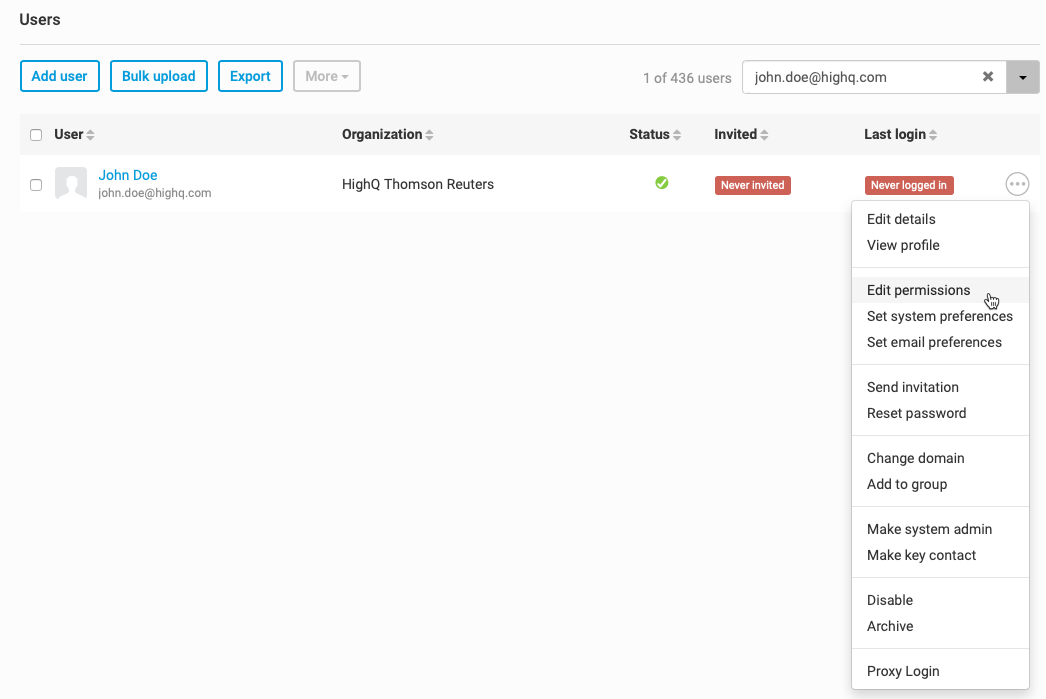Select Edit permissions from the menu
The width and height of the screenshot is (1046, 699).
tap(918, 290)
